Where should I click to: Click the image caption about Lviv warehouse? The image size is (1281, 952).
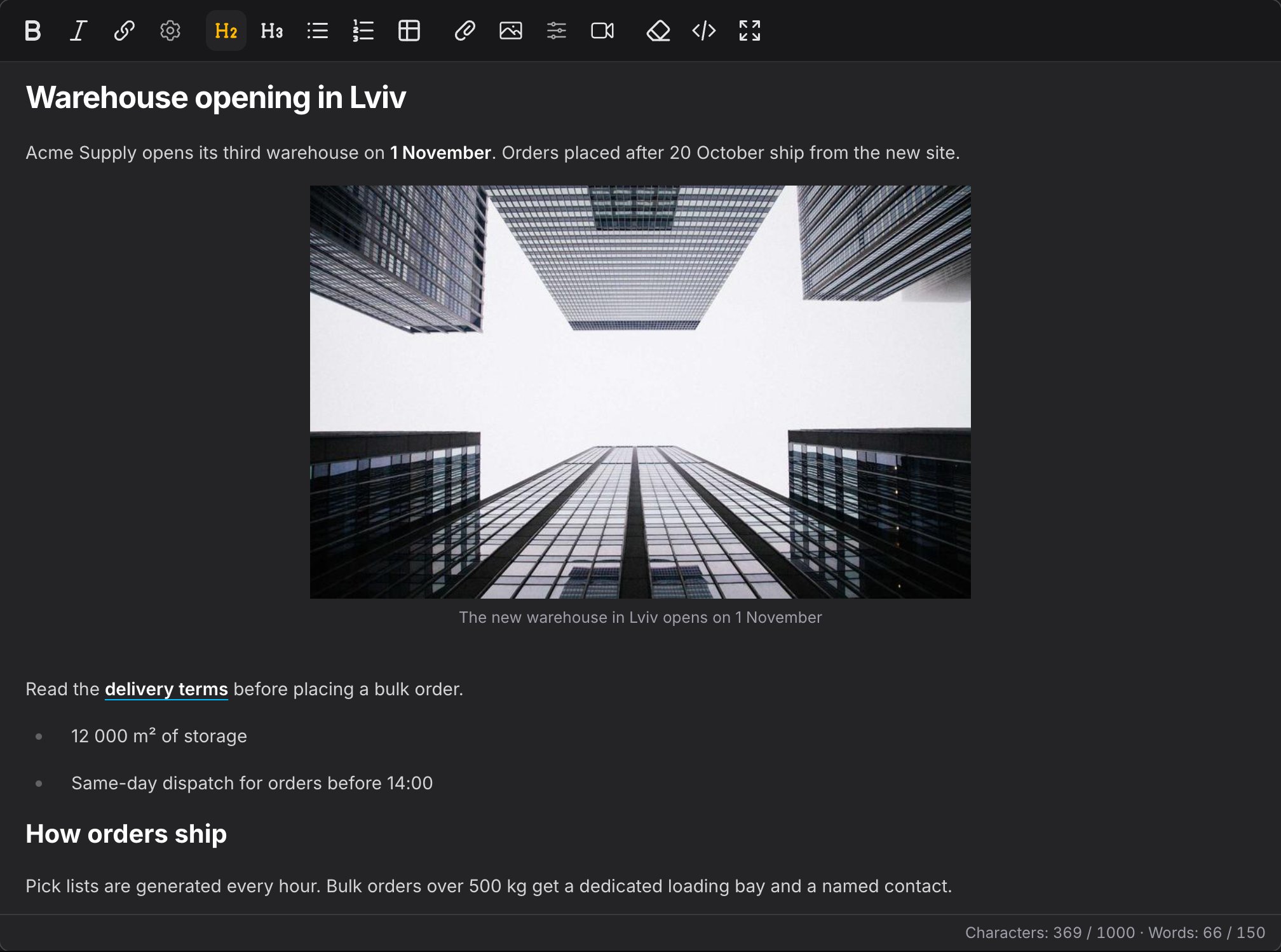640,618
